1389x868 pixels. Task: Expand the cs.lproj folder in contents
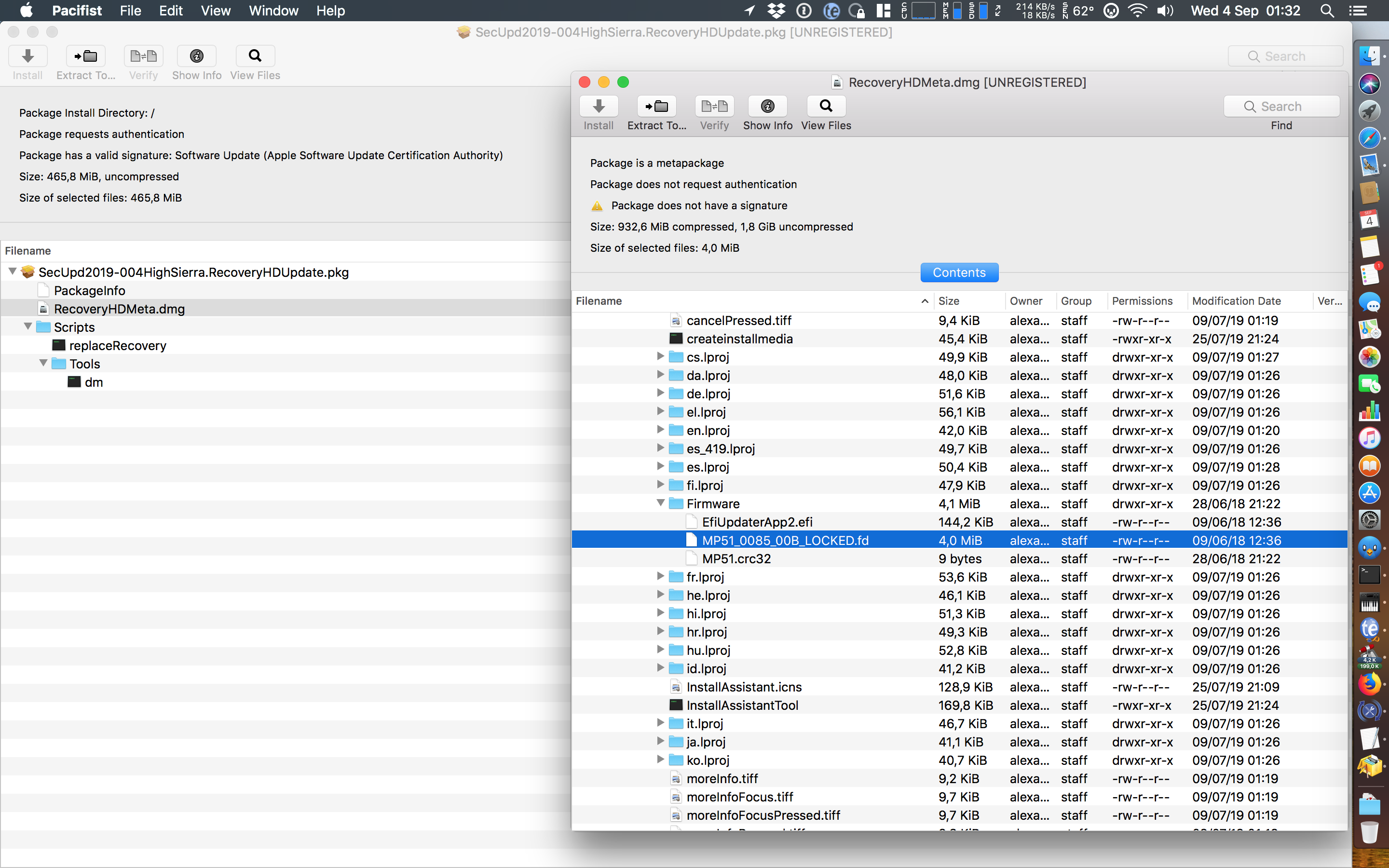click(660, 357)
